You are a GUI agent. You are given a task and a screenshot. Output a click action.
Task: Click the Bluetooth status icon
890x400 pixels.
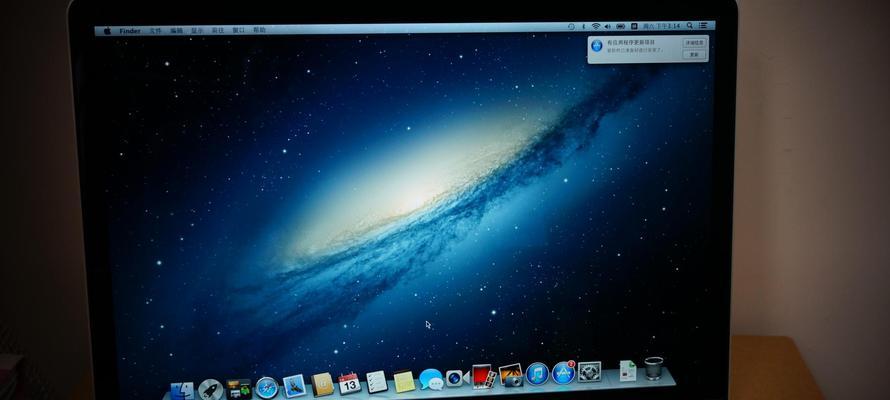(x=583, y=26)
